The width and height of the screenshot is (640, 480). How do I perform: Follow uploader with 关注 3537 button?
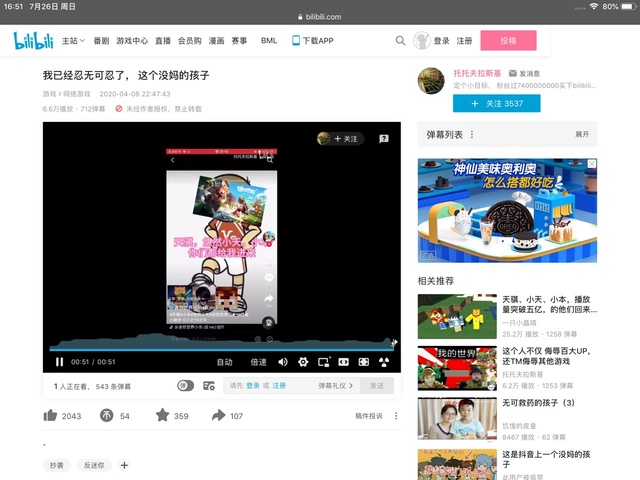click(496, 103)
